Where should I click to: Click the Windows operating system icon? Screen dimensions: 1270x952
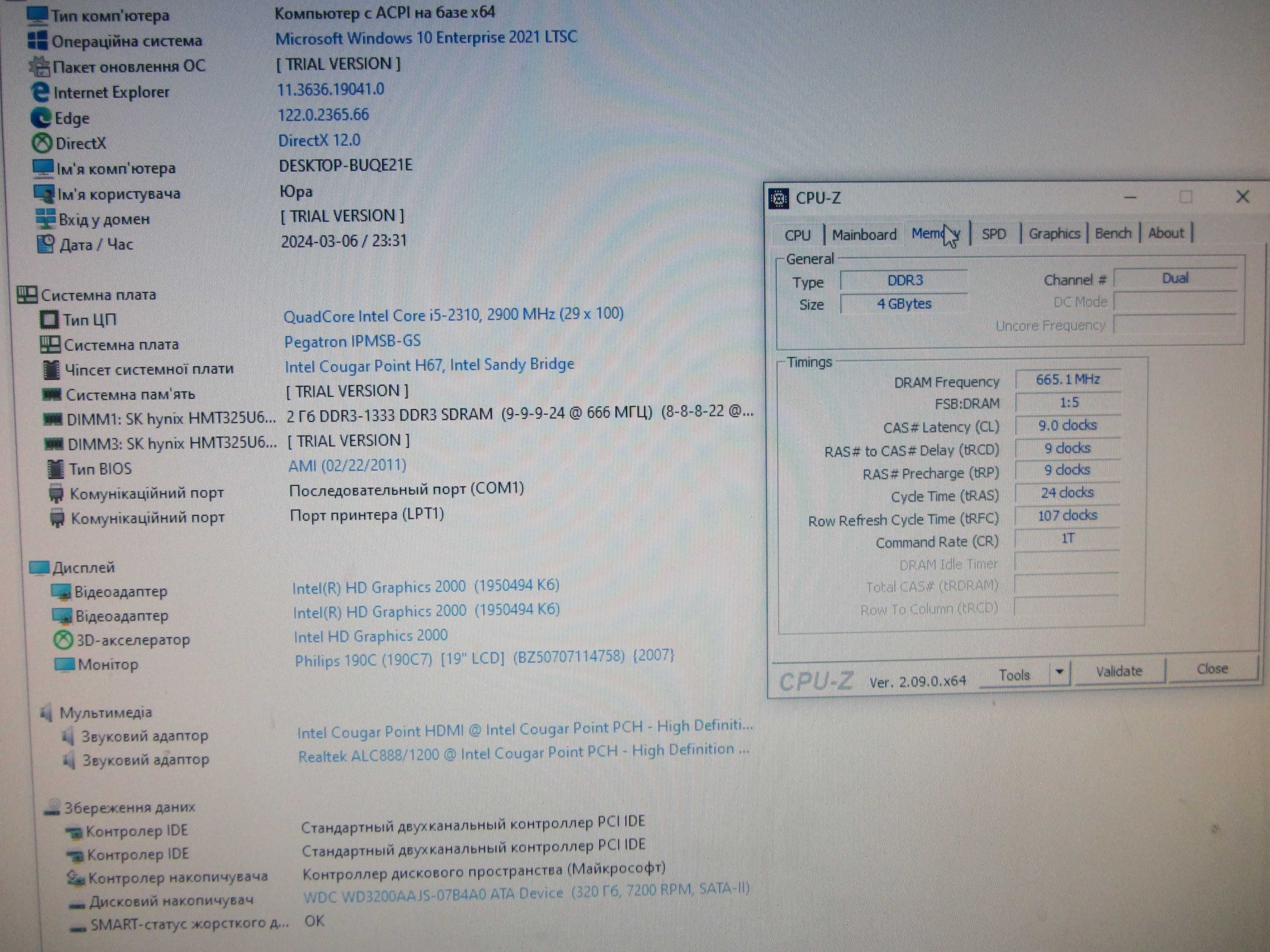(38, 40)
